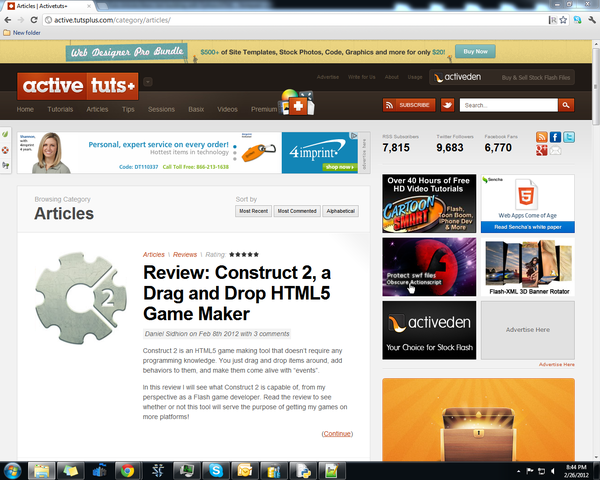This screenshot has width=600, height=480.
Task: Open the New folder bookmark
Action: tap(22, 33)
